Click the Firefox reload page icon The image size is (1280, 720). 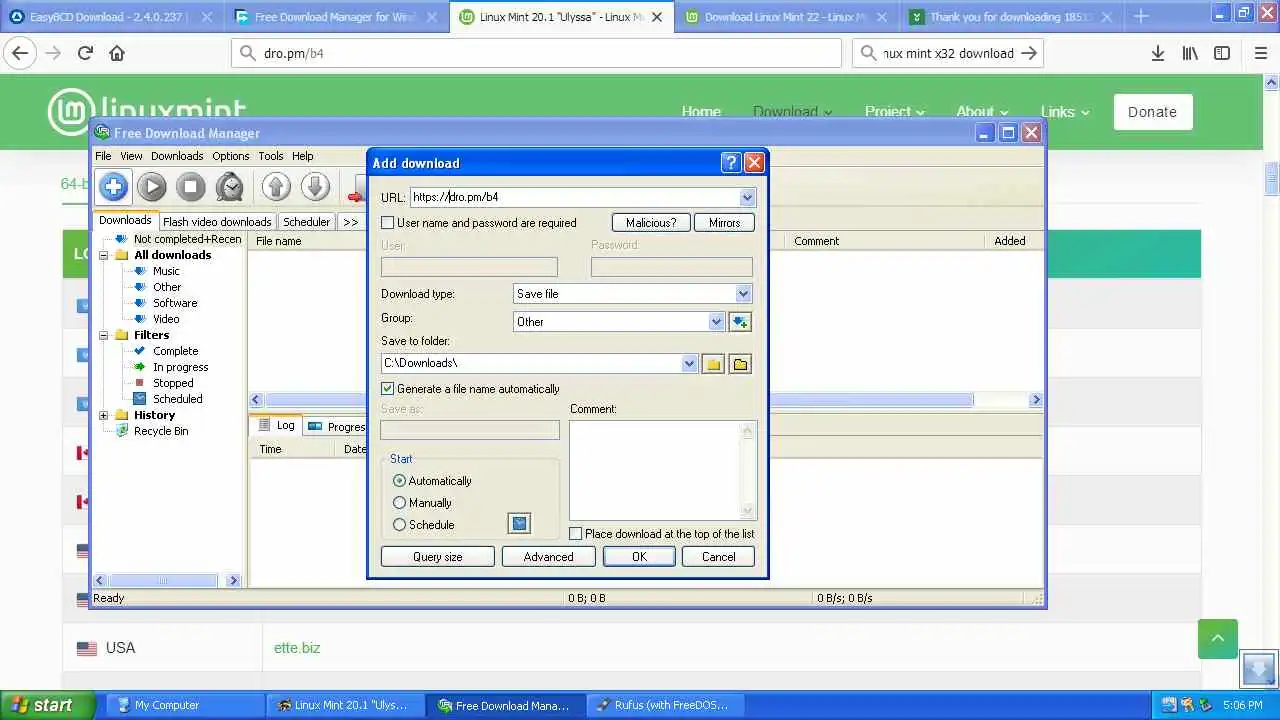[86, 54]
